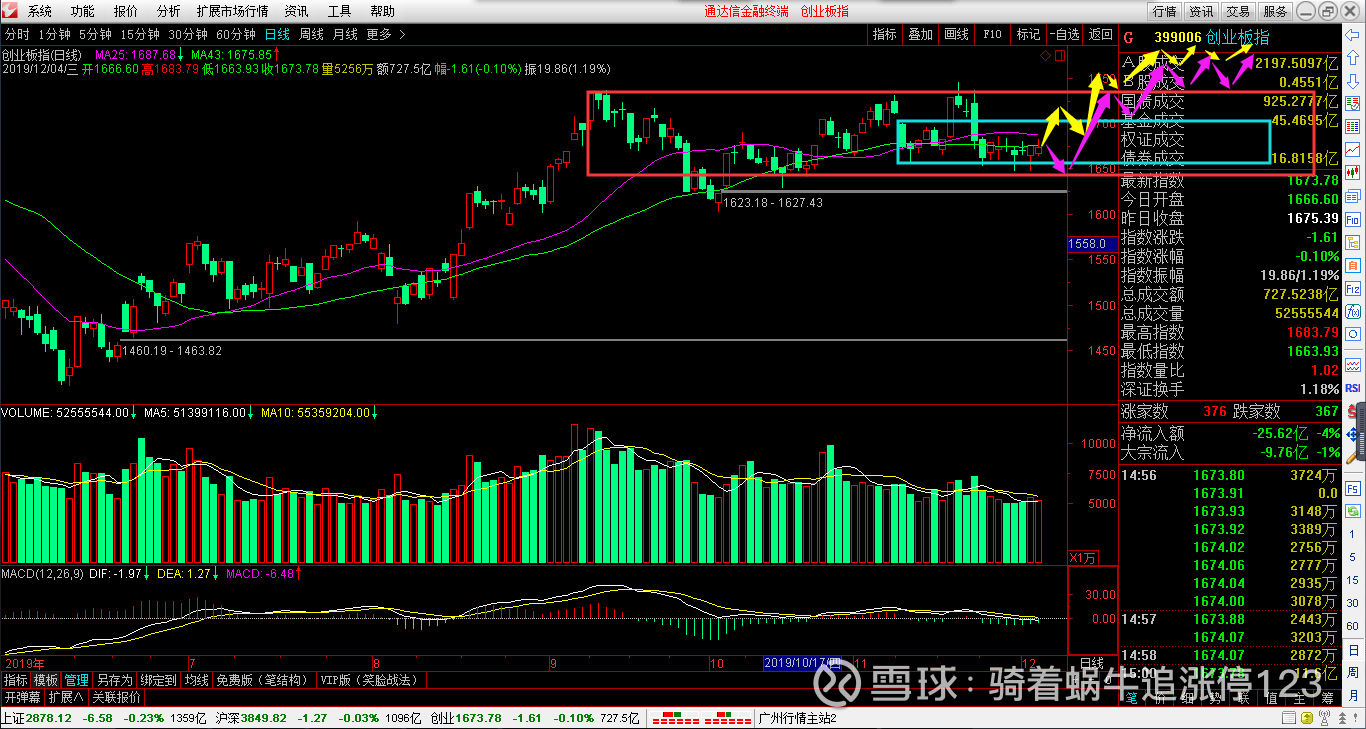Click the F10 info sidebar icon
The width and height of the screenshot is (1366, 729).
1353,220
